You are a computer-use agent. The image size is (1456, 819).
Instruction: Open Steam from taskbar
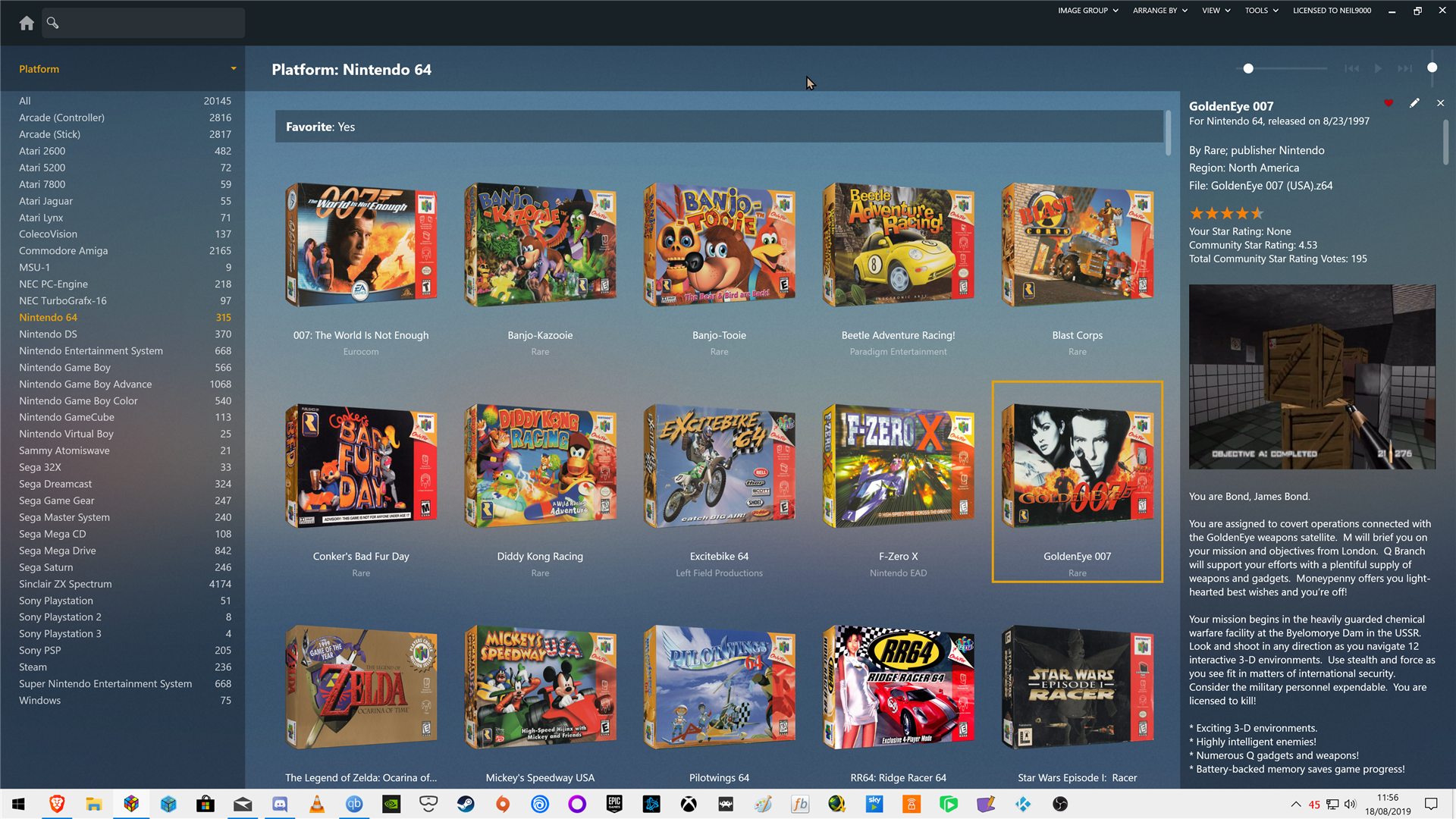click(466, 804)
